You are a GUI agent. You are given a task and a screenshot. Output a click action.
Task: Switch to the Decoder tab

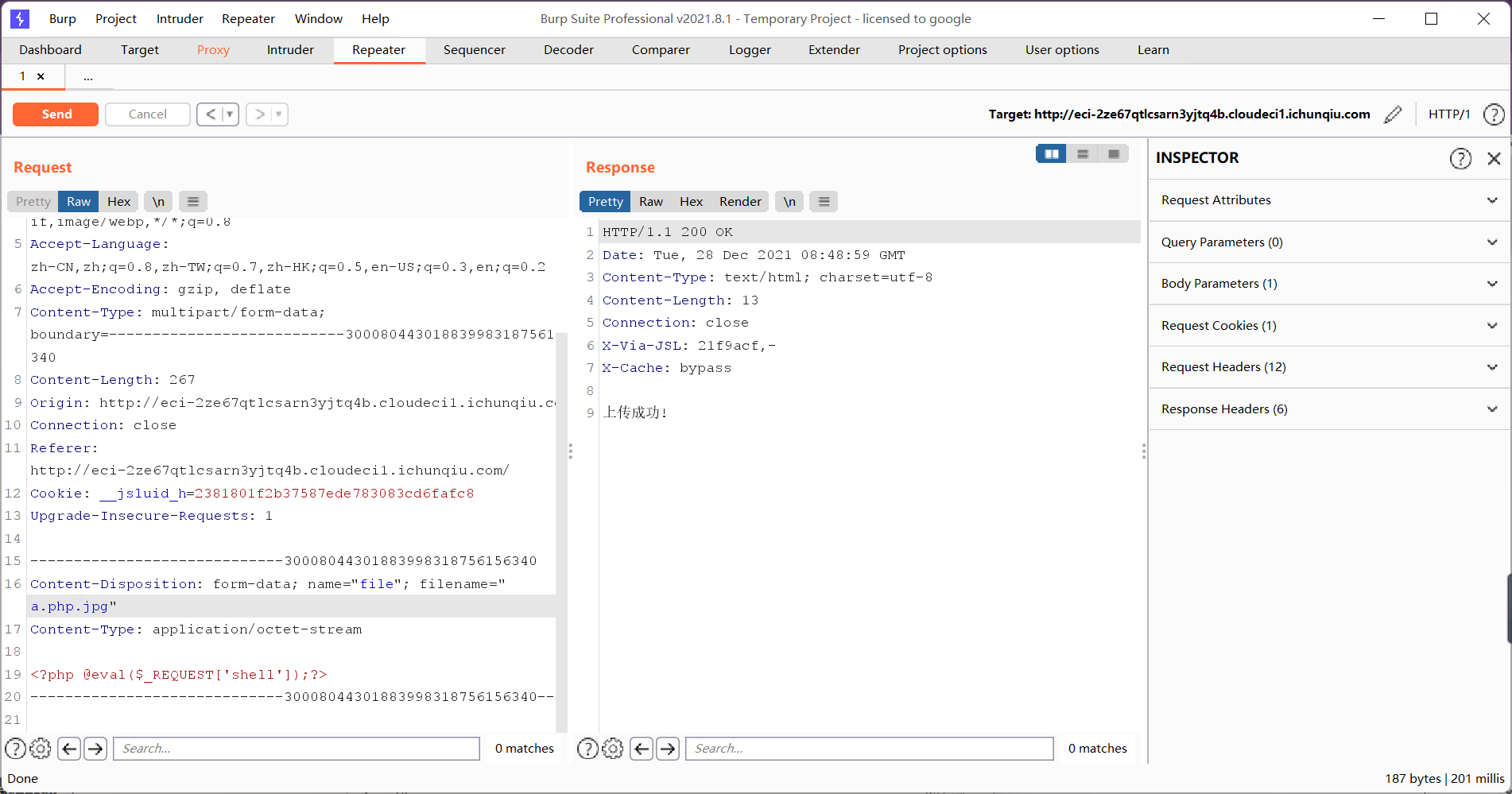568,50
